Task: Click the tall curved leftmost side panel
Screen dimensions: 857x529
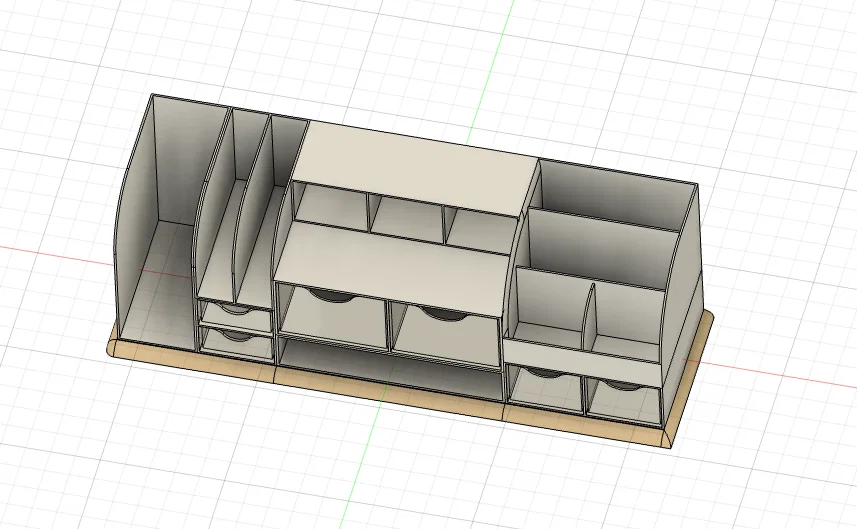Action: point(134,219)
